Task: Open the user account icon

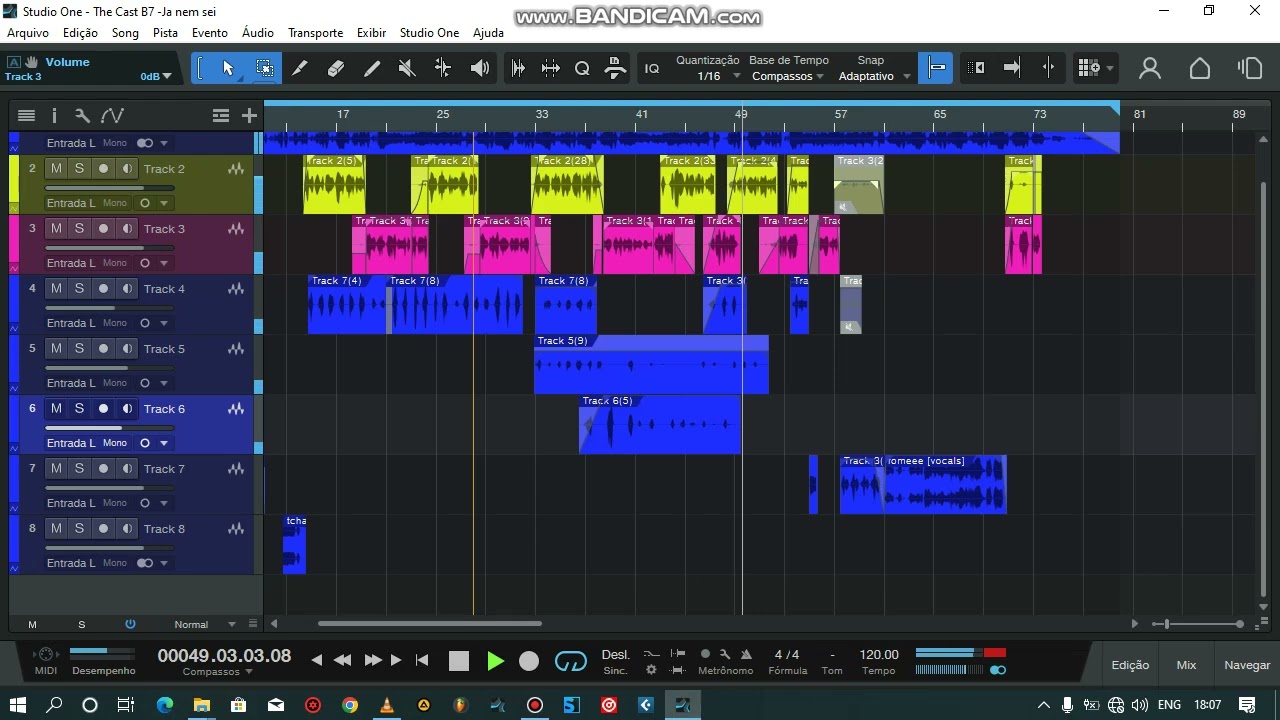Action: (1150, 68)
